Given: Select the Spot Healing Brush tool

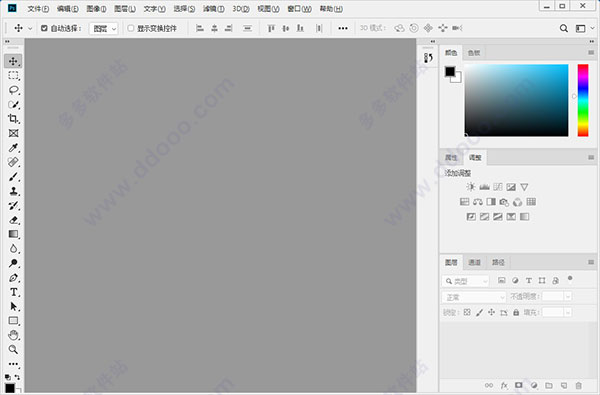Looking at the screenshot, I should (13, 162).
